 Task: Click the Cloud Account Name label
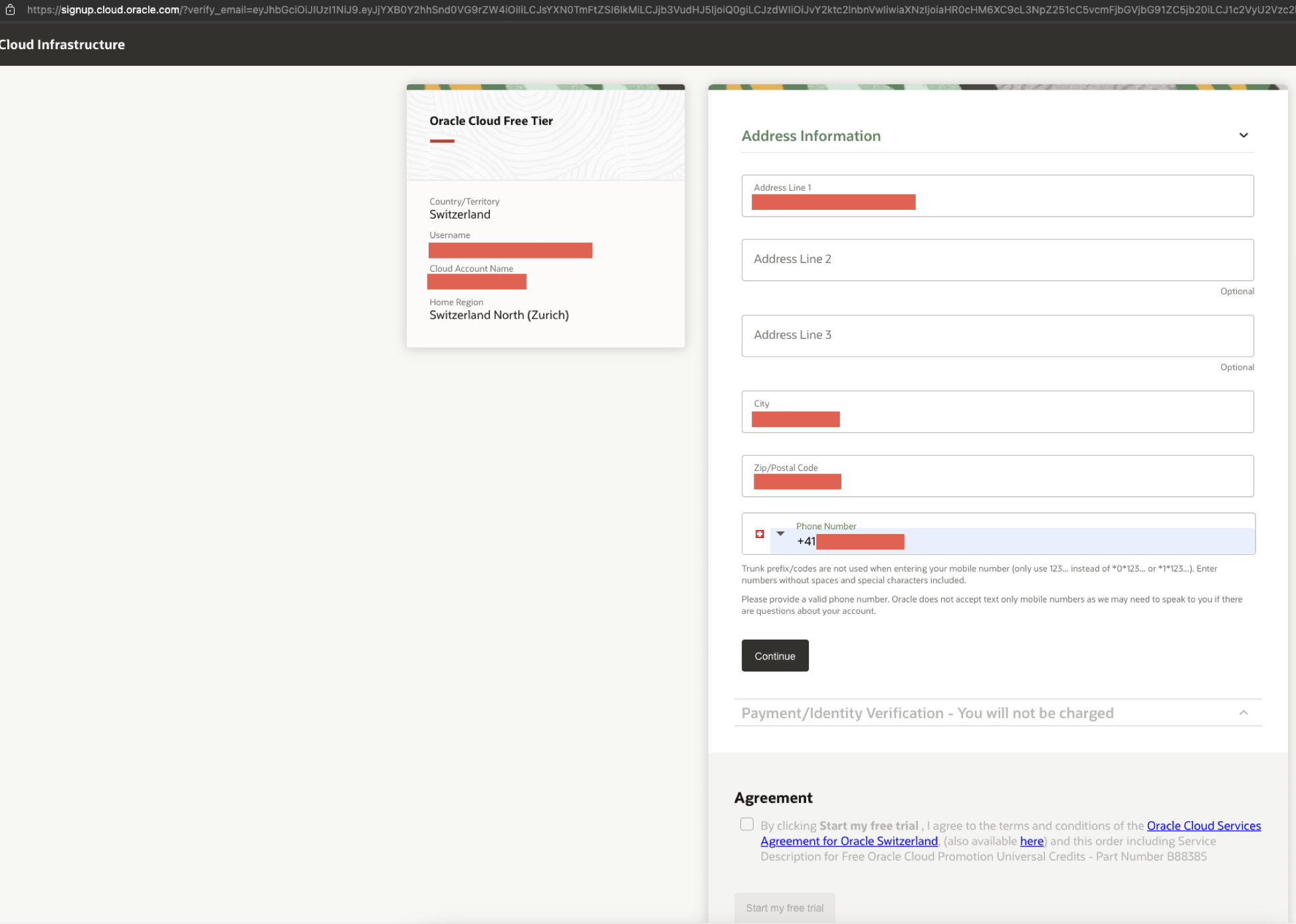(471, 268)
